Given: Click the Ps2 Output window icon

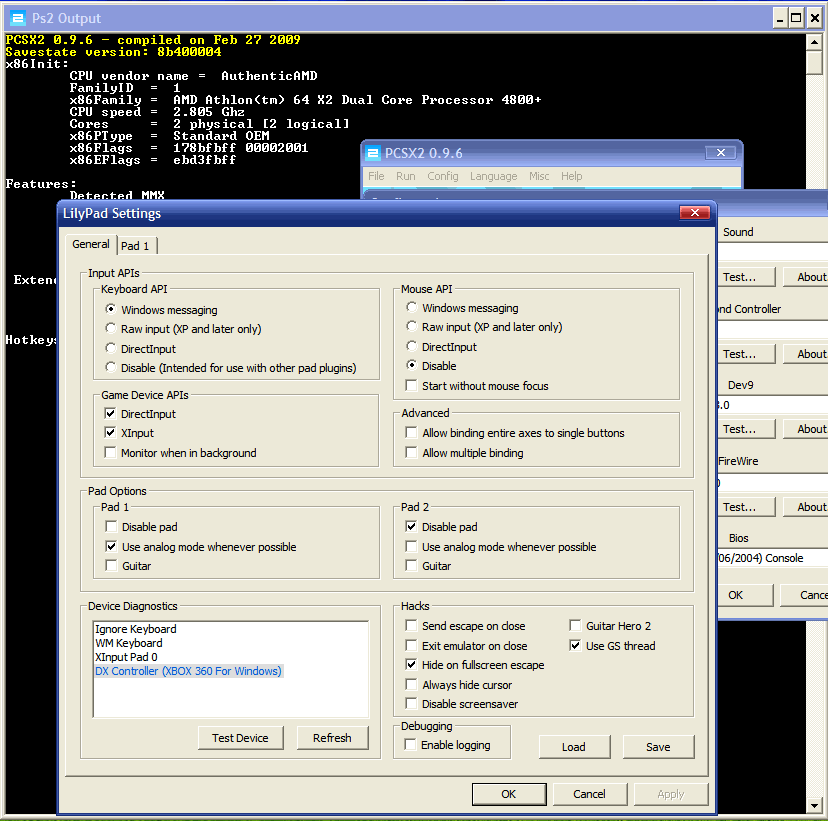Looking at the screenshot, I should (x=18, y=18).
